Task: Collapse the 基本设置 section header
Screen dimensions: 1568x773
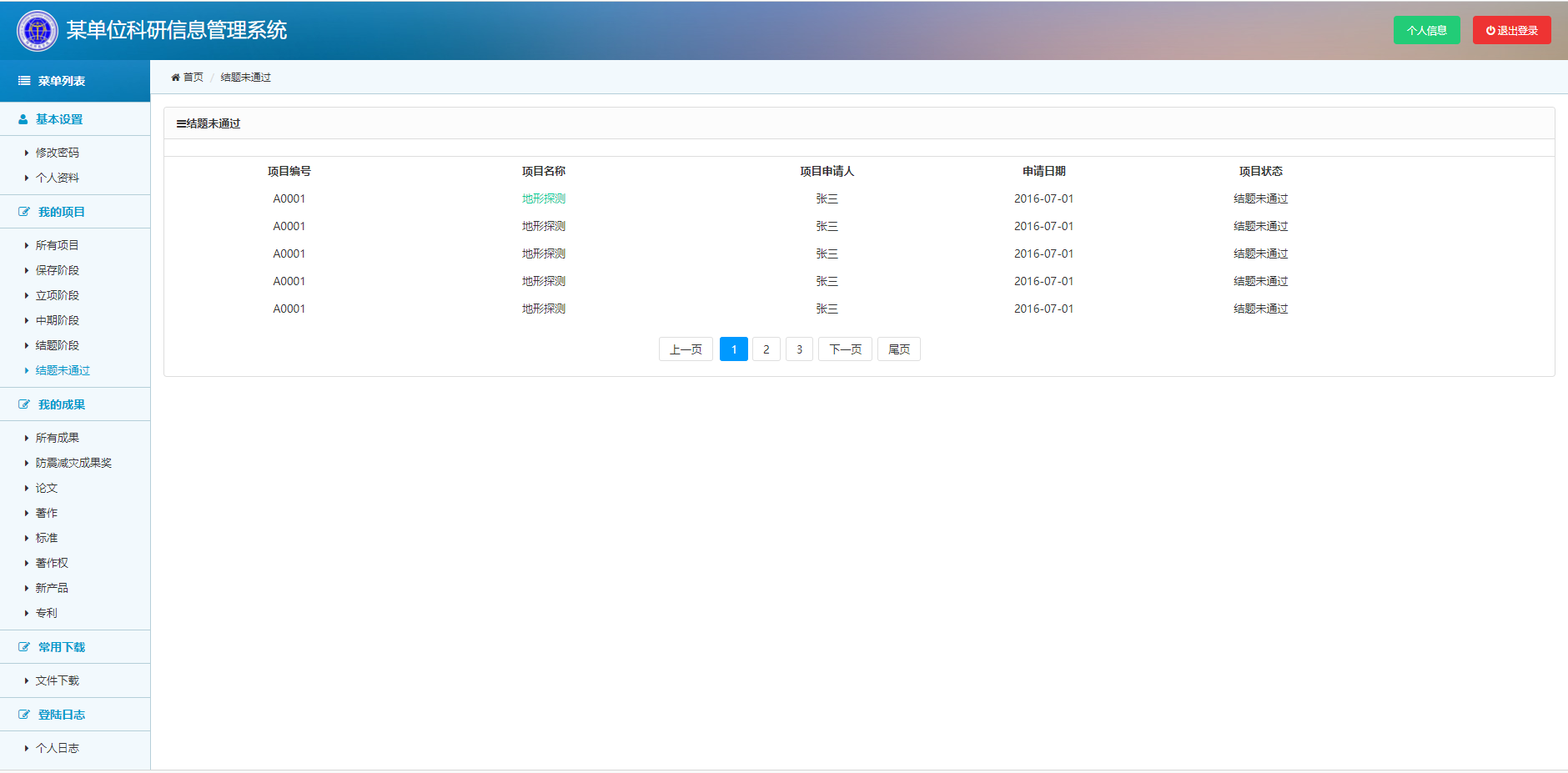Action: coord(75,119)
